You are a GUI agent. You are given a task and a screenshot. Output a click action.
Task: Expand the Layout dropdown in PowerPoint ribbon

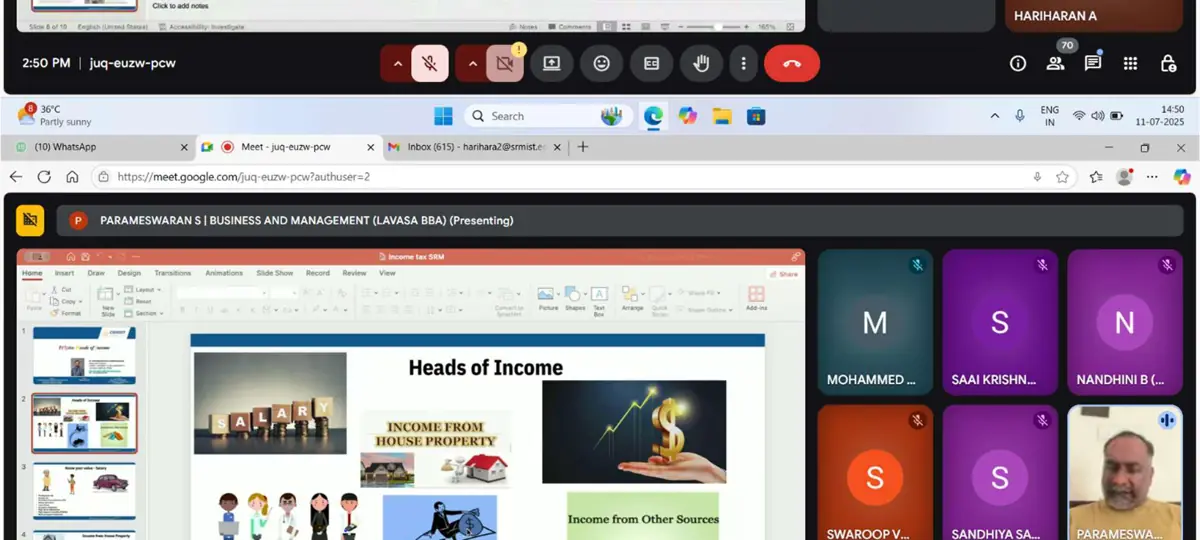[x=143, y=289]
